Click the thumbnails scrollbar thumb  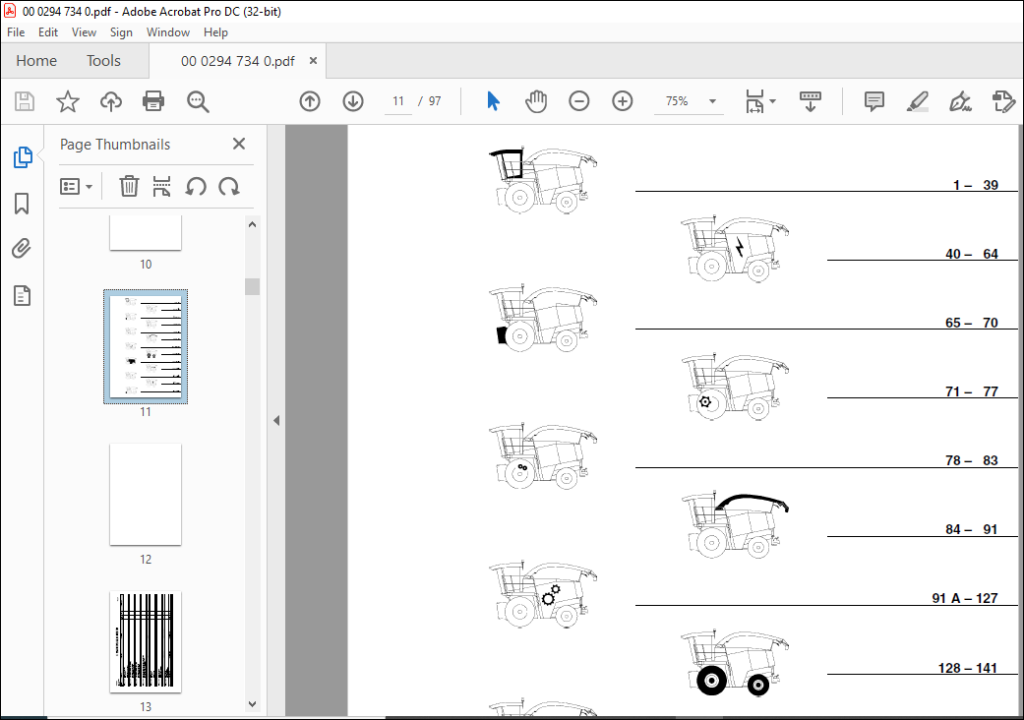252,287
